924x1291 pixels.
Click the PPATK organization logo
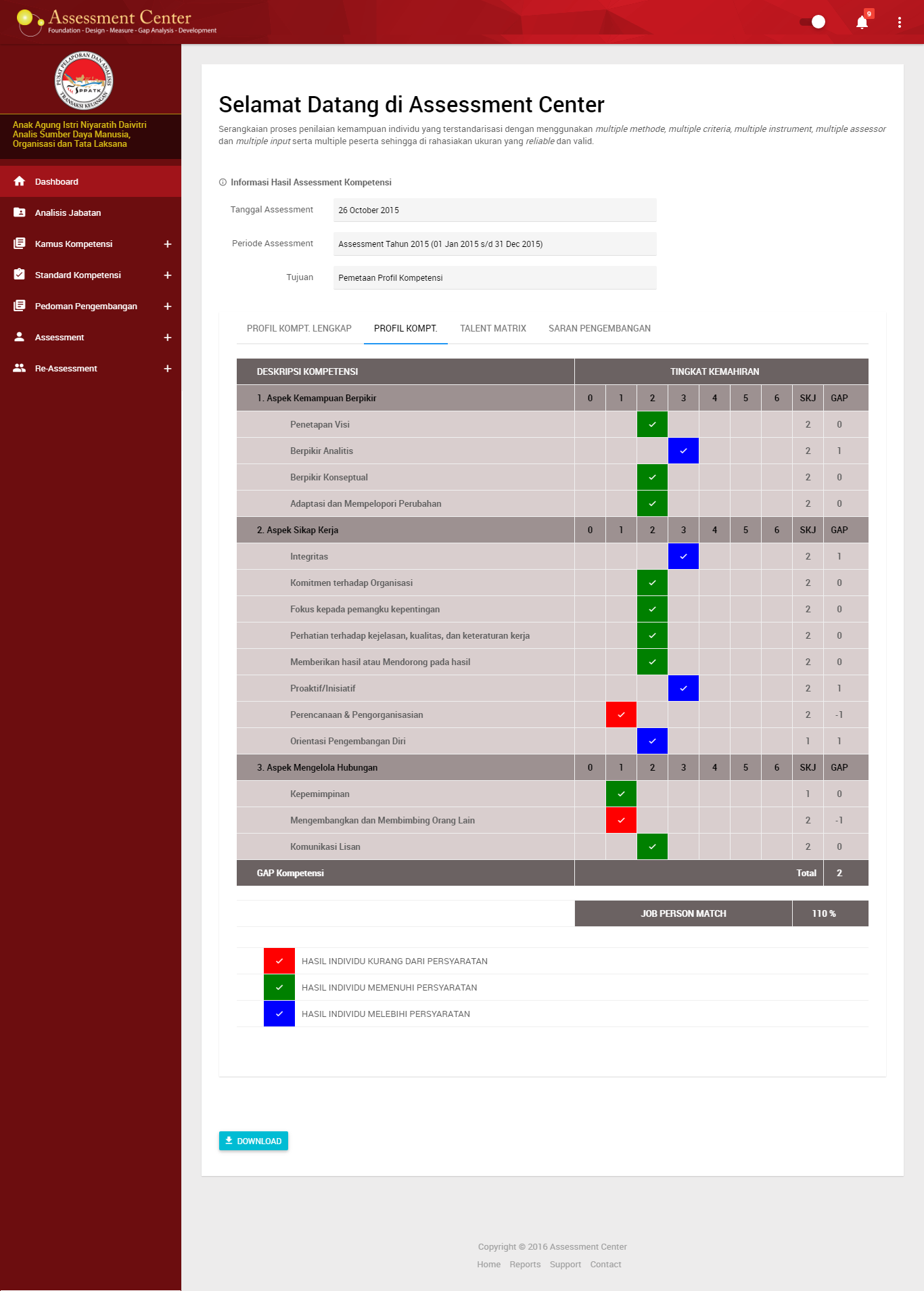84,80
